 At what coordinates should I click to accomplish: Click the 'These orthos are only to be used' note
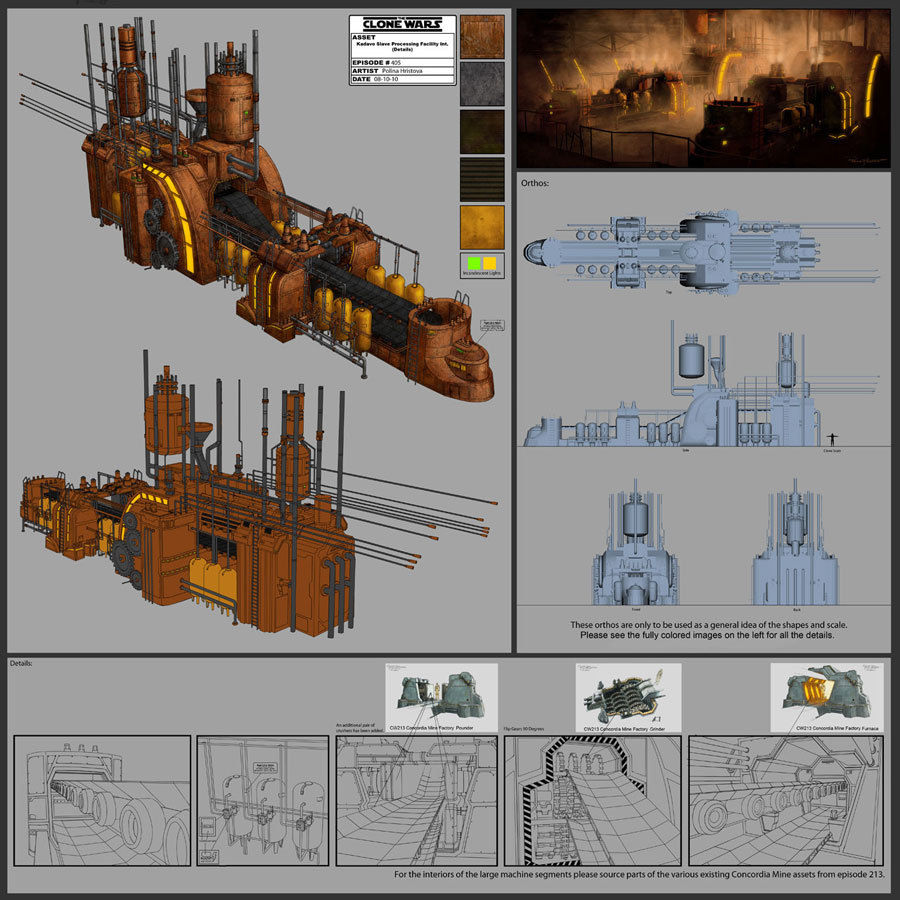click(x=708, y=624)
